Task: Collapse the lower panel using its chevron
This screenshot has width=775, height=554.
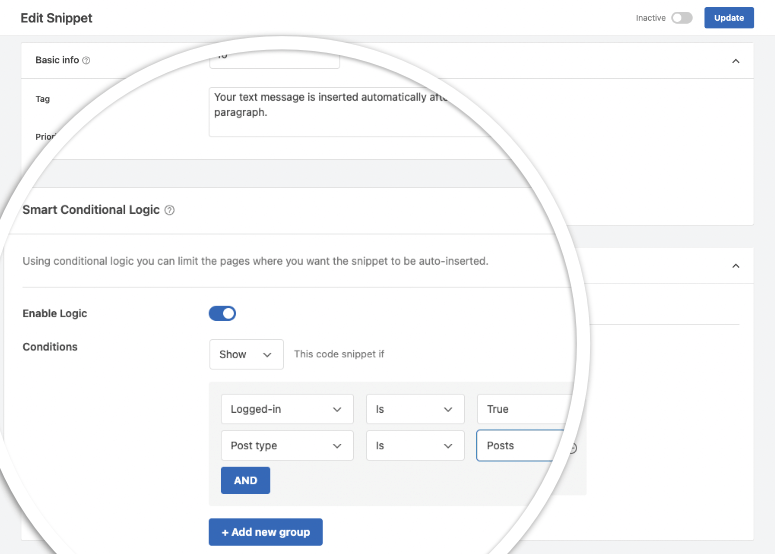Action: pyautogui.click(x=736, y=266)
